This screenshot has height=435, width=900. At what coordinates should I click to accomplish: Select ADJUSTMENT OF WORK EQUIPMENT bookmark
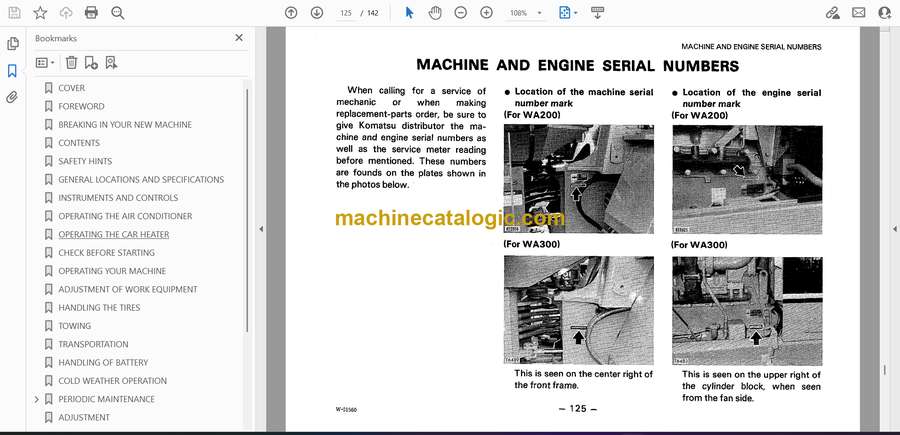click(127, 289)
